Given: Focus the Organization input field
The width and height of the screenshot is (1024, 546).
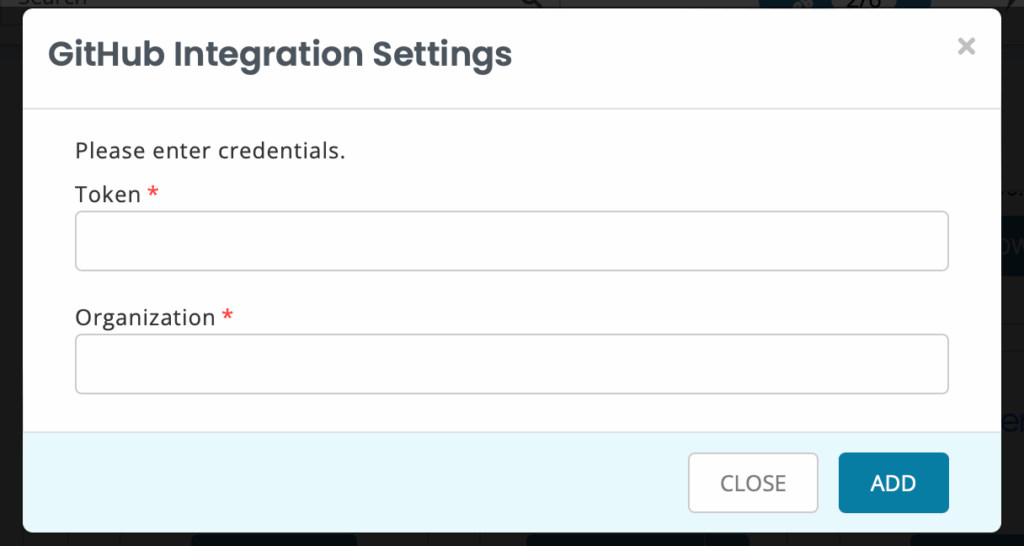Looking at the screenshot, I should (511, 364).
